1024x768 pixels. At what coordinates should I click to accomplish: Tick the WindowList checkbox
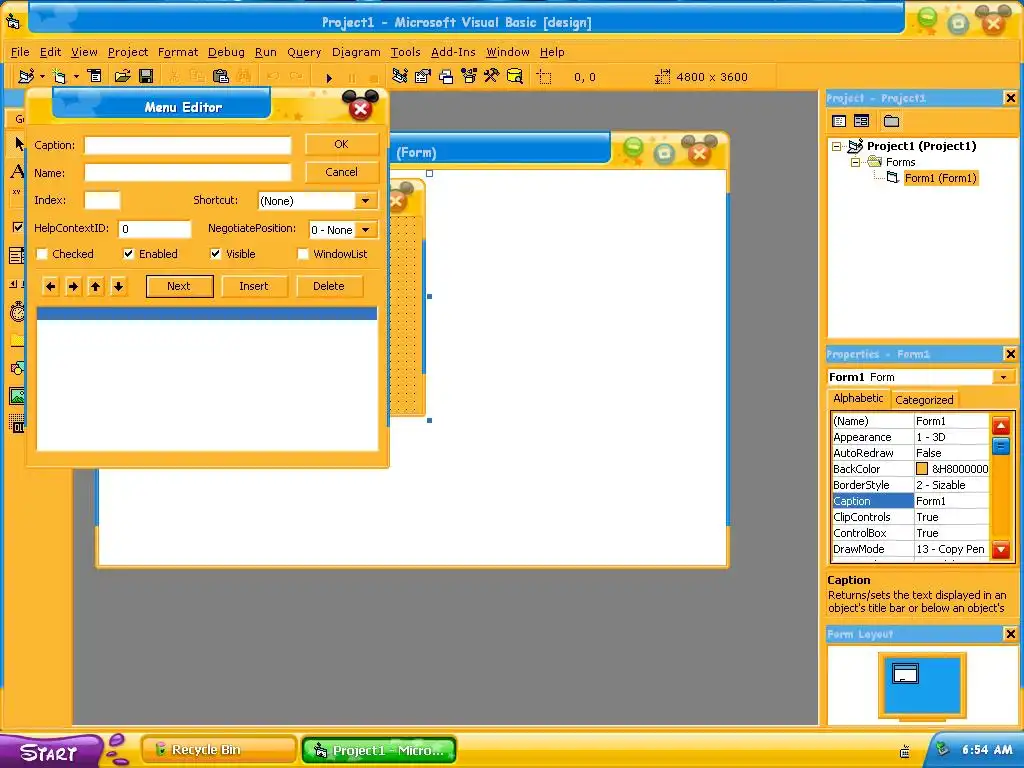(302, 253)
